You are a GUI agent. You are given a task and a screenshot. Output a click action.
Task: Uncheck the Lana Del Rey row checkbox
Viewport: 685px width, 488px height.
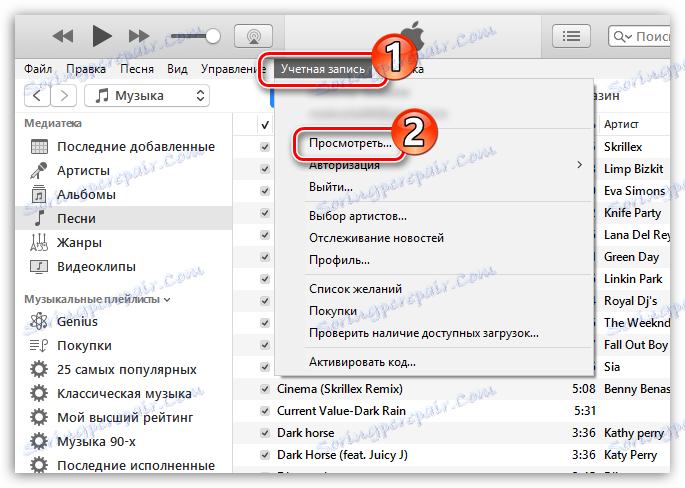(x=265, y=235)
